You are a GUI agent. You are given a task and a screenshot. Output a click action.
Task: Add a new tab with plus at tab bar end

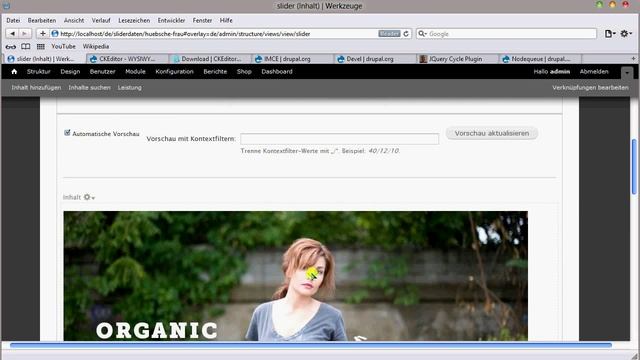pyautogui.click(x=633, y=59)
